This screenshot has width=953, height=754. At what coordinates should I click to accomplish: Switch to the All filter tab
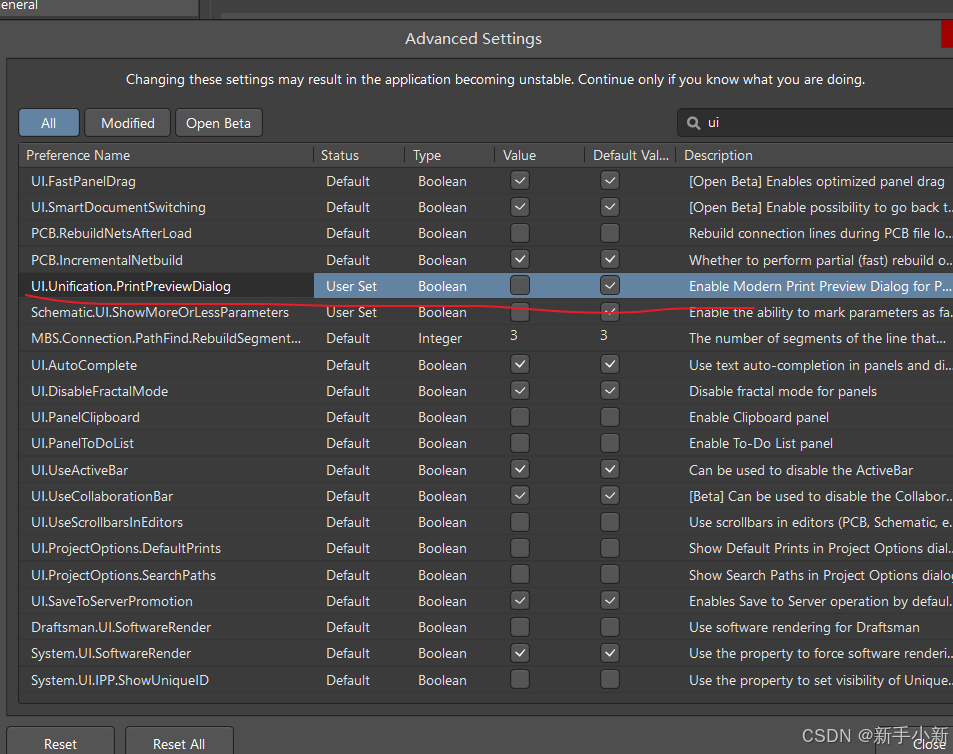pos(48,123)
